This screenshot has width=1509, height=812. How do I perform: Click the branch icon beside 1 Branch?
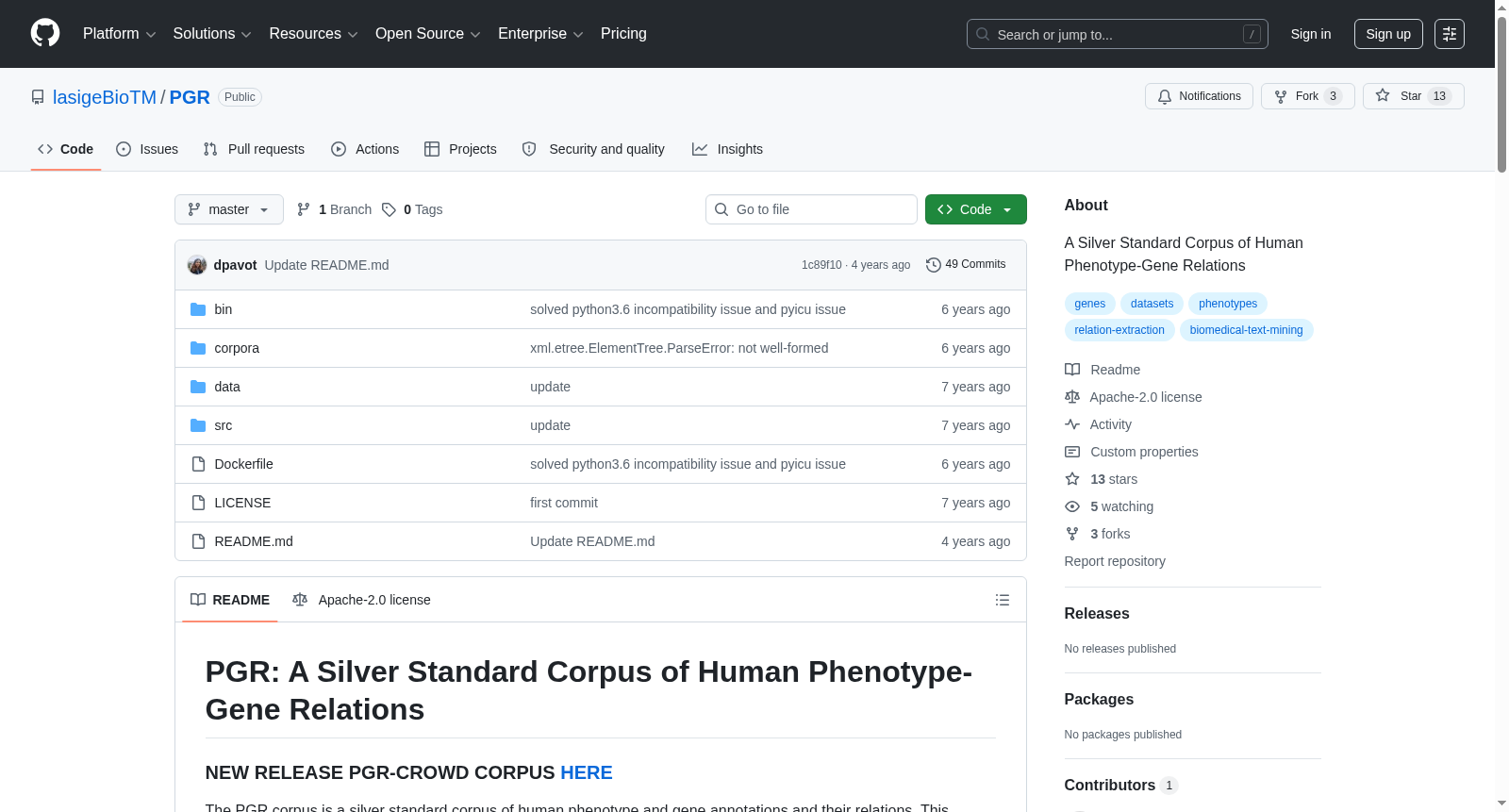point(304,209)
